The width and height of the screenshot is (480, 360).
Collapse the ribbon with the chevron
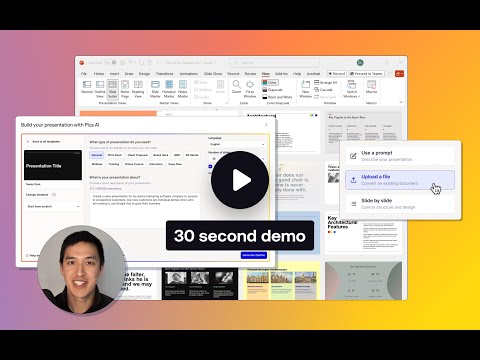tap(401, 102)
